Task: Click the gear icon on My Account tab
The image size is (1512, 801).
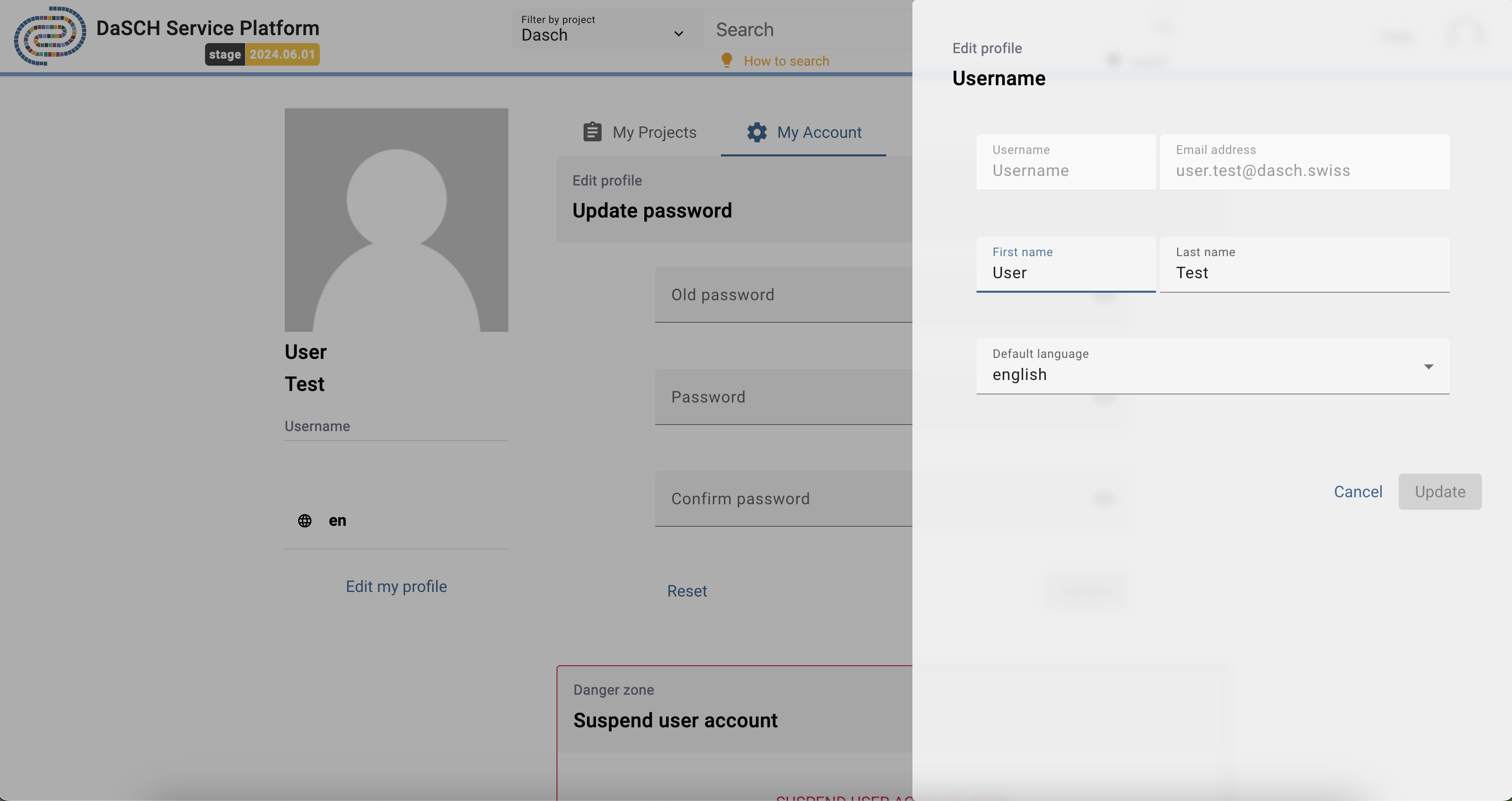Action: (x=756, y=132)
